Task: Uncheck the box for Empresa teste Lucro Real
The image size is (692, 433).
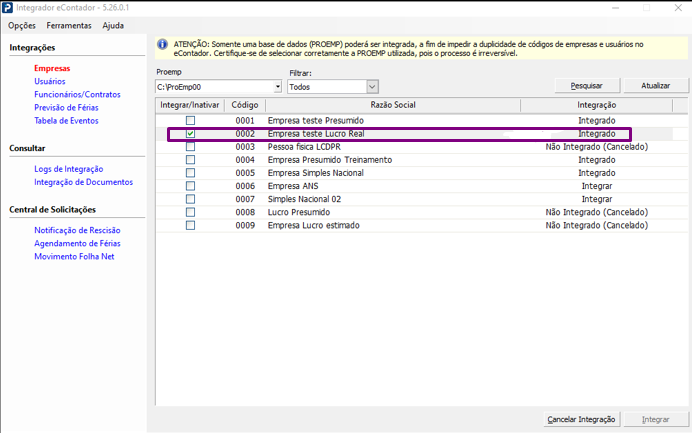Action: (190, 134)
